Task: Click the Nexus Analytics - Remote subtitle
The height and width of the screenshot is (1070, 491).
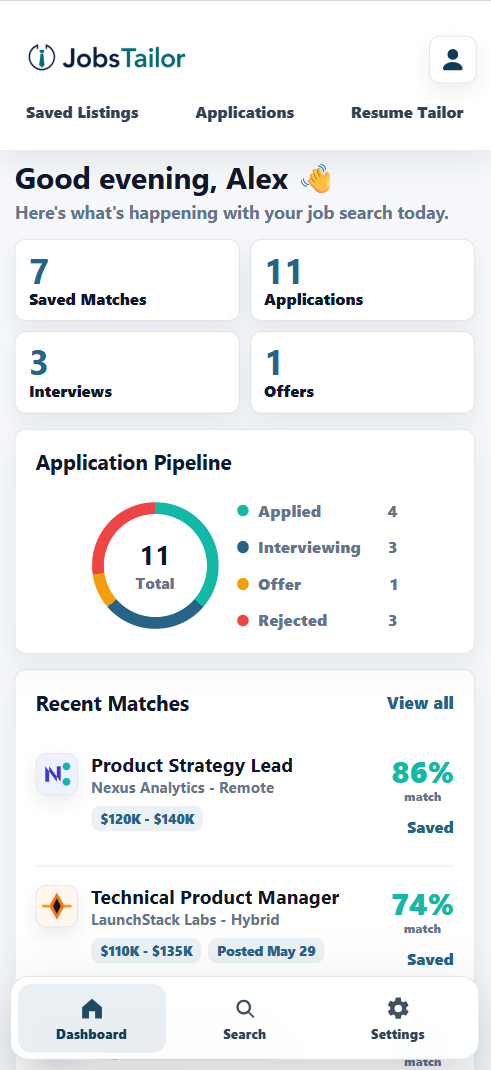Action: pyautogui.click(x=183, y=787)
